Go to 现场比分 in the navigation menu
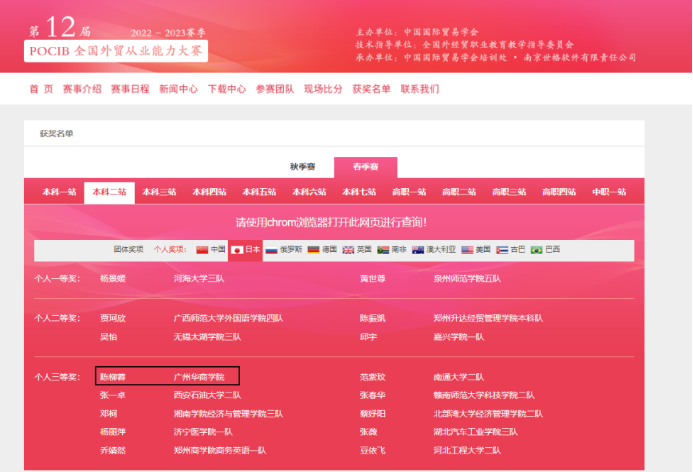This screenshot has height=472, width=693. pyautogui.click(x=322, y=89)
